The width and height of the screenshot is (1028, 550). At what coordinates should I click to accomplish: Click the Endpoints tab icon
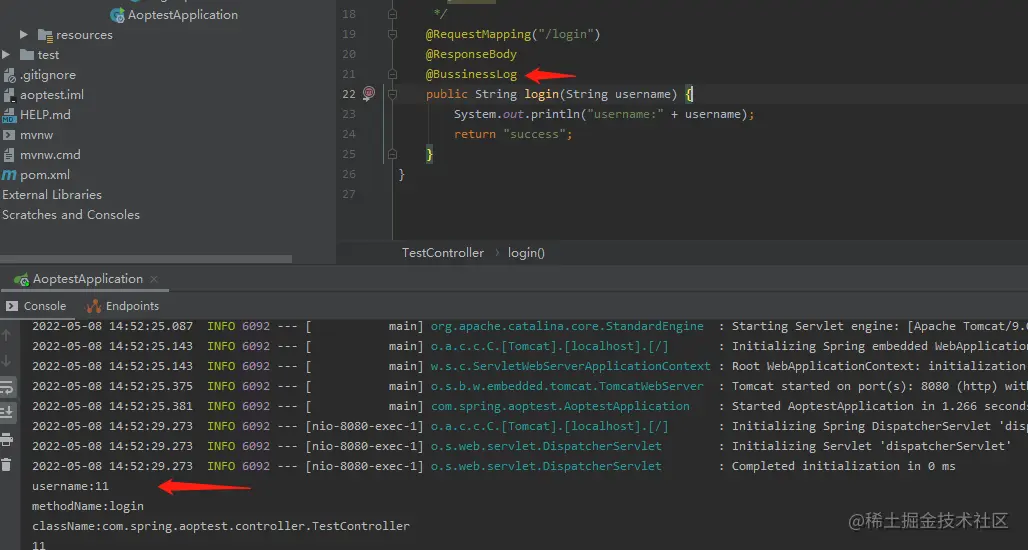94,306
